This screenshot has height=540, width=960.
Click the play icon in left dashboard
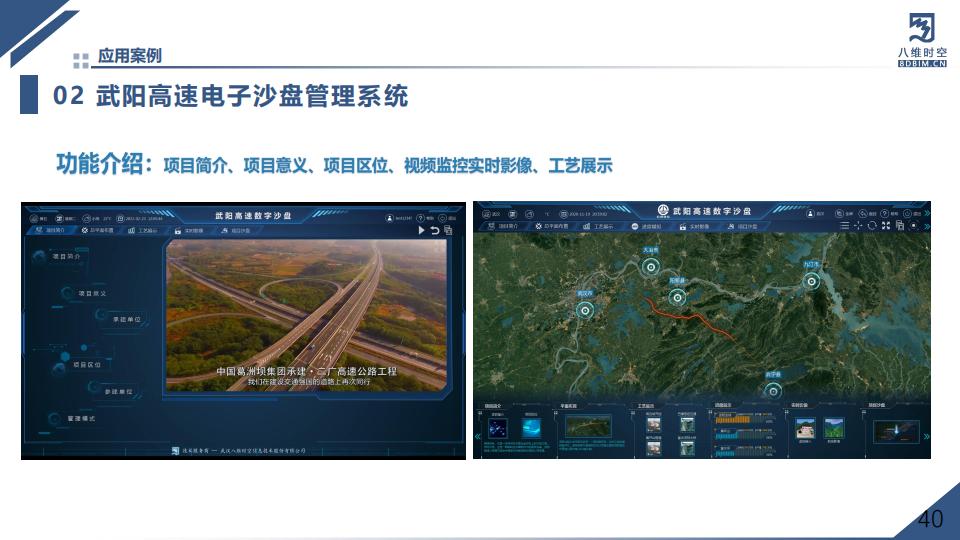tap(422, 230)
